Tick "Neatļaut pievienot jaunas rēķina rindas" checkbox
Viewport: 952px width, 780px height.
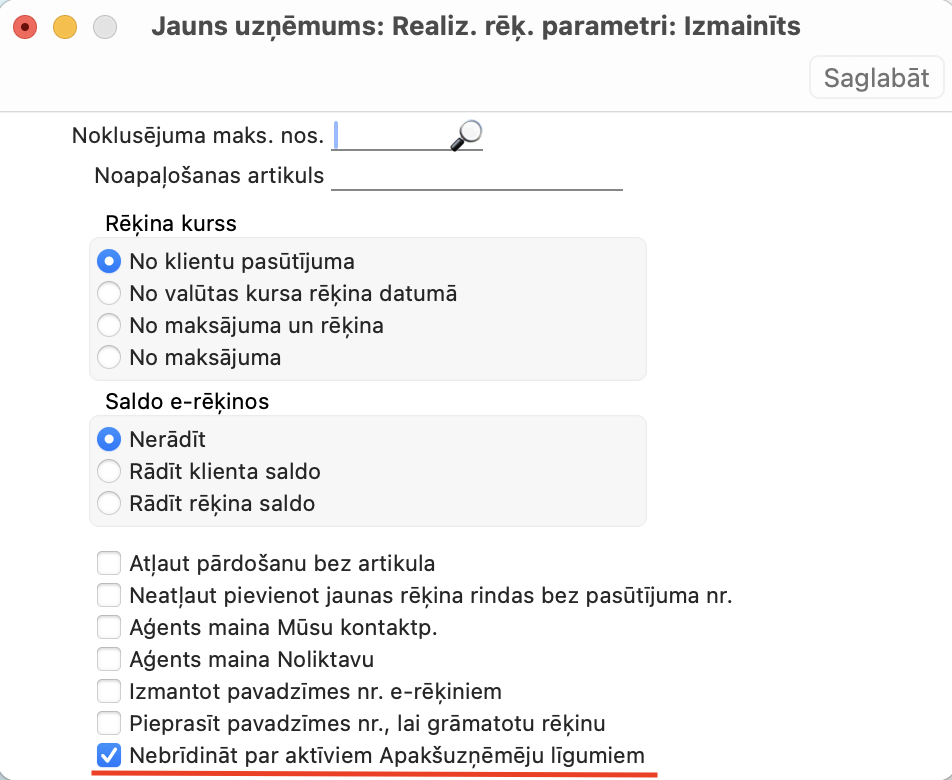coord(109,596)
